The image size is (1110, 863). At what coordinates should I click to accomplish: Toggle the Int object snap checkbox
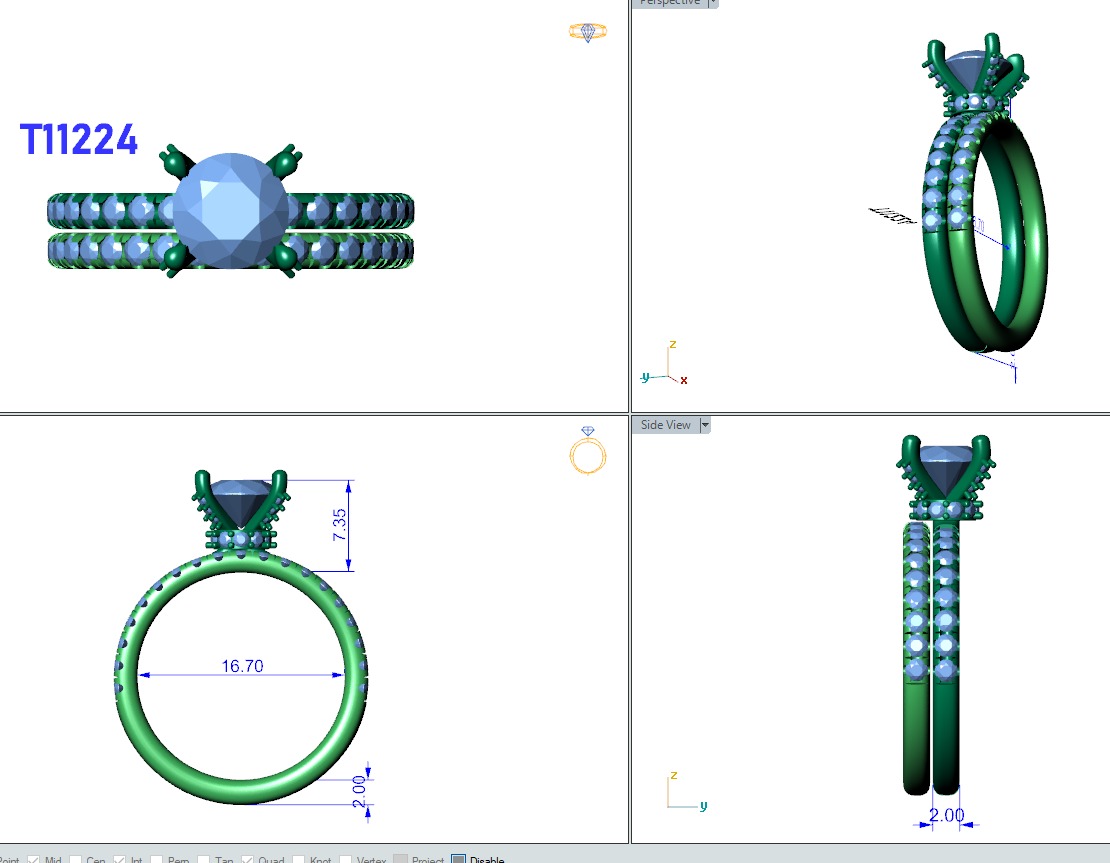(119, 859)
